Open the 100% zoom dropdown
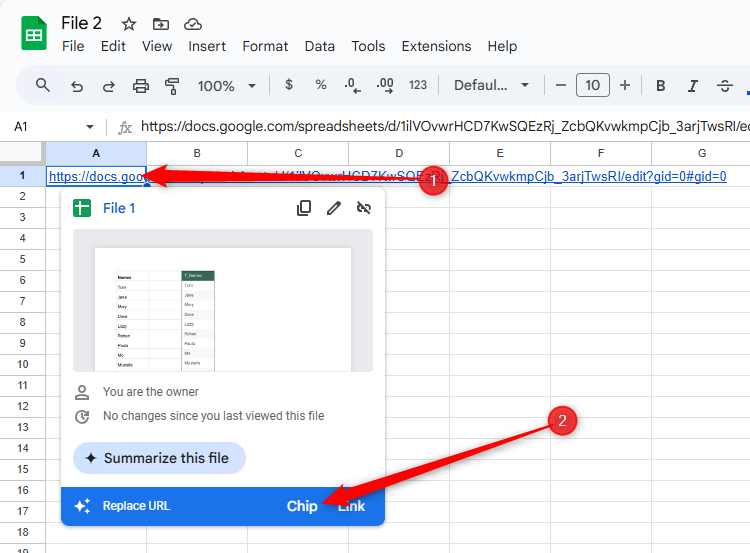The image size is (750, 553). 226,86
